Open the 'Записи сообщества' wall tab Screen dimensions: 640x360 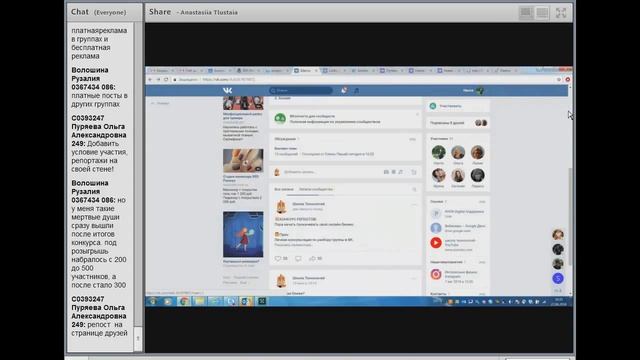point(316,189)
